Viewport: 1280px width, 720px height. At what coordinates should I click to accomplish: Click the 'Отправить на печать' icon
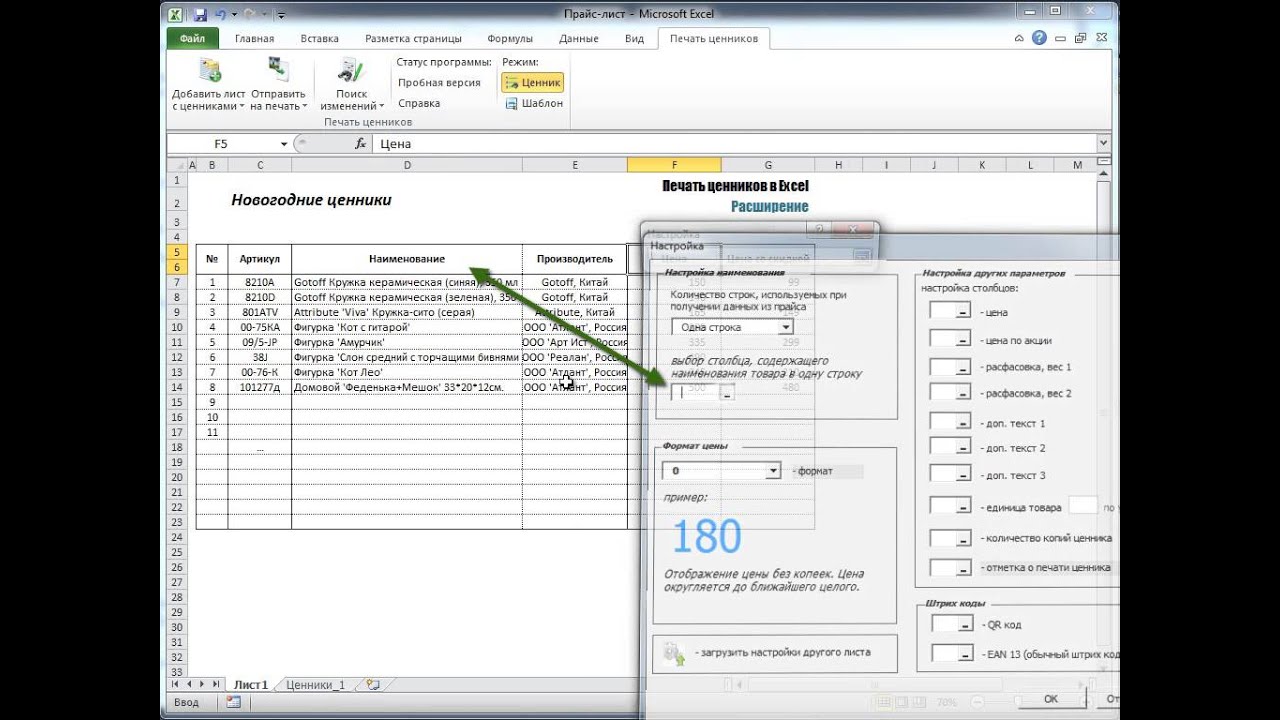(278, 69)
